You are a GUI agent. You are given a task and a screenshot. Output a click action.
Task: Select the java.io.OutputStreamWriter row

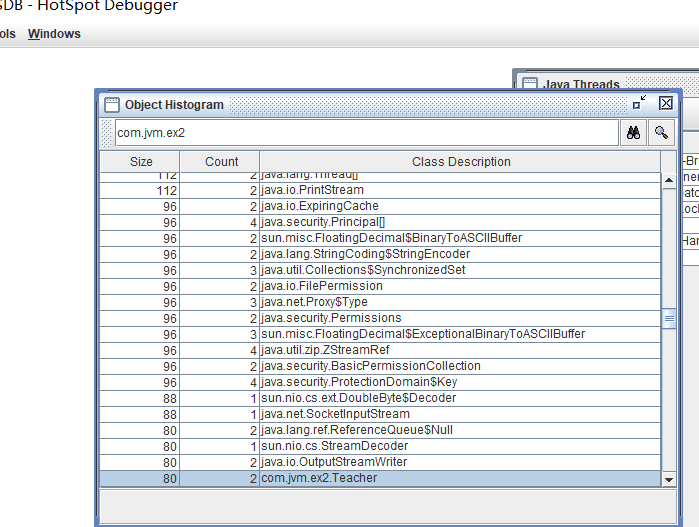click(x=380, y=463)
